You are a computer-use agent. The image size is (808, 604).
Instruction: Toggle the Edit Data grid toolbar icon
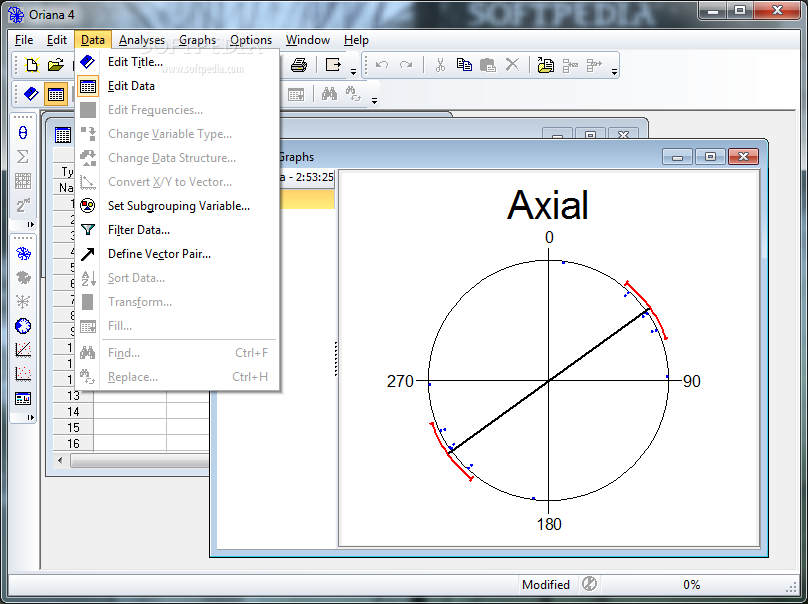click(56, 94)
